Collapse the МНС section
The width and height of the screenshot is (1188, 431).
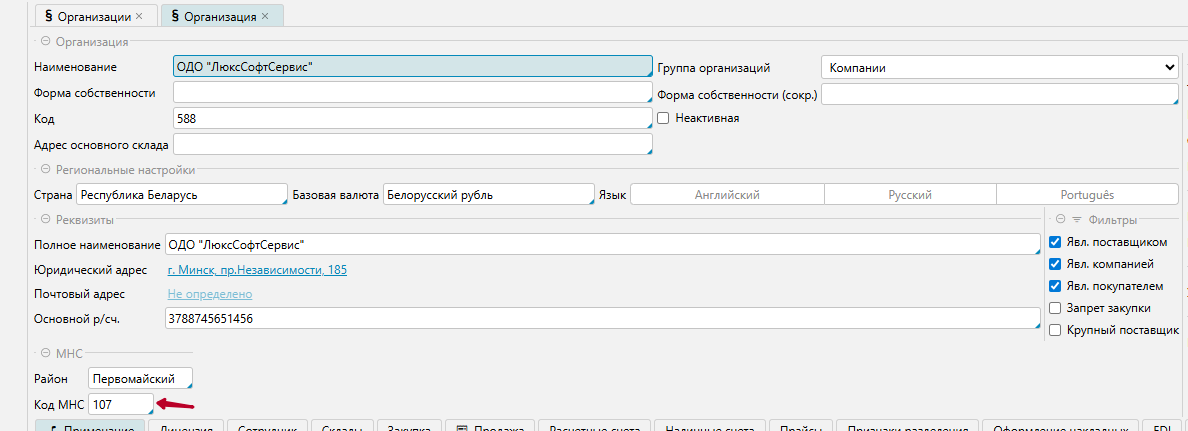(x=45, y=354)
